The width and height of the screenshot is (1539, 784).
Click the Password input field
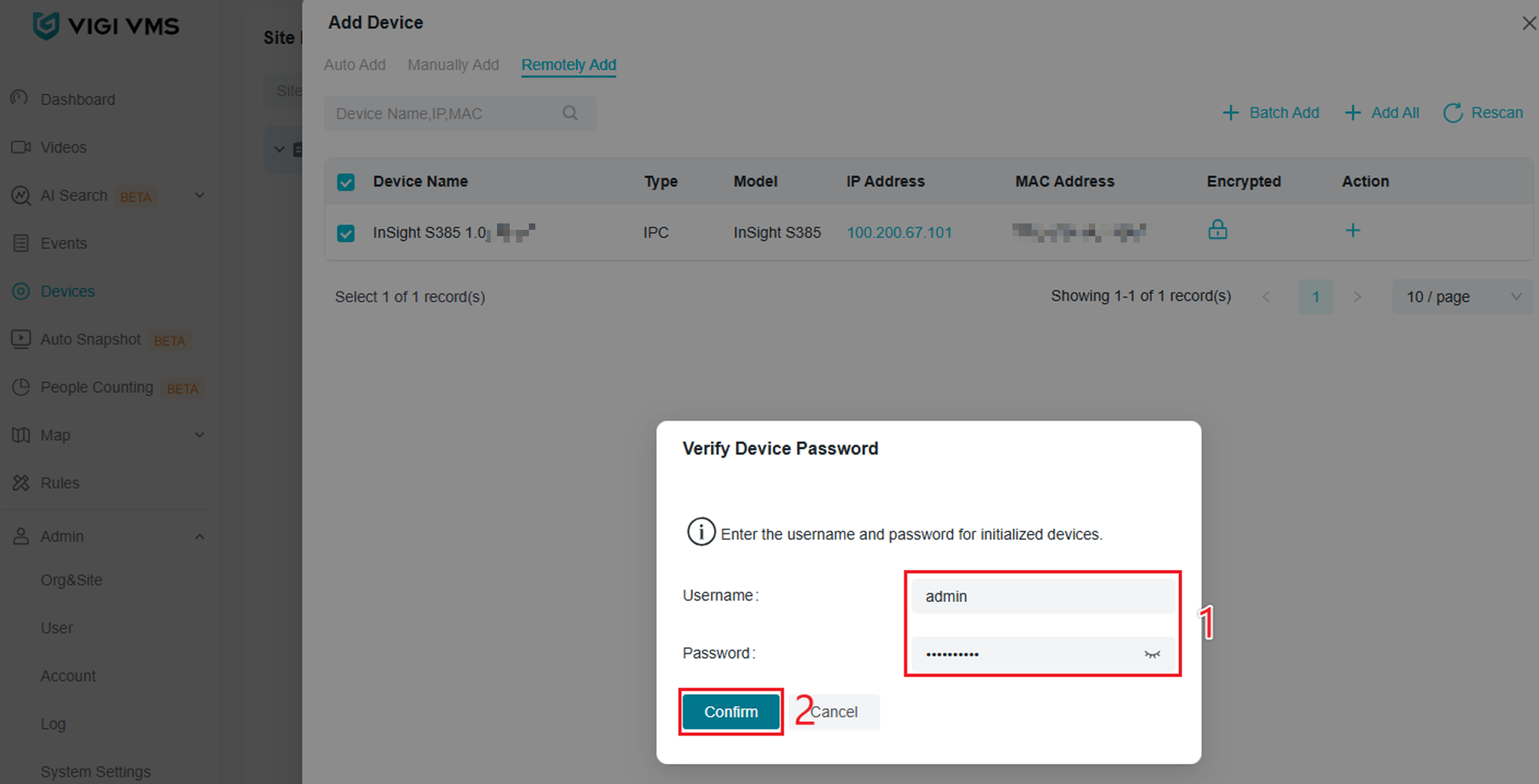[x=1043, y=654]
